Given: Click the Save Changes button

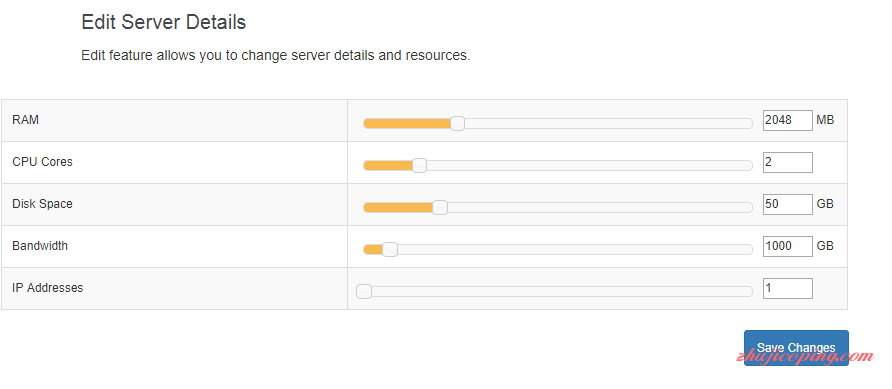Looking at the screenshot, I should pyautogui.click(x=796, y=348).
